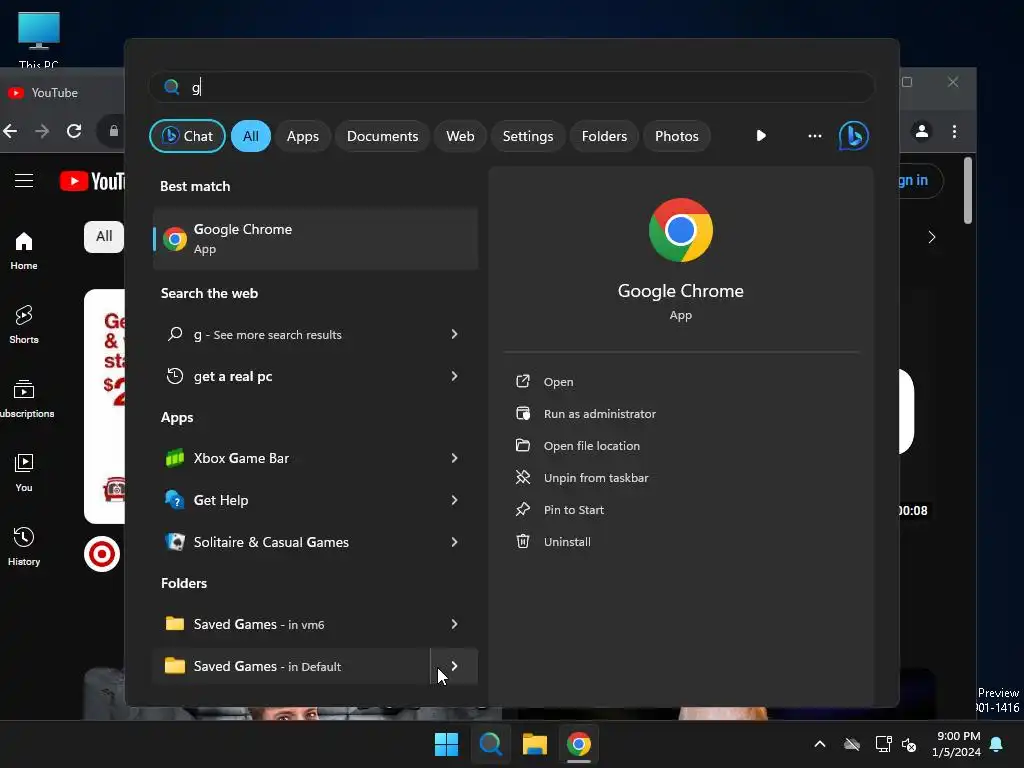Open Chrome's three-dot menu

point(954,131)
